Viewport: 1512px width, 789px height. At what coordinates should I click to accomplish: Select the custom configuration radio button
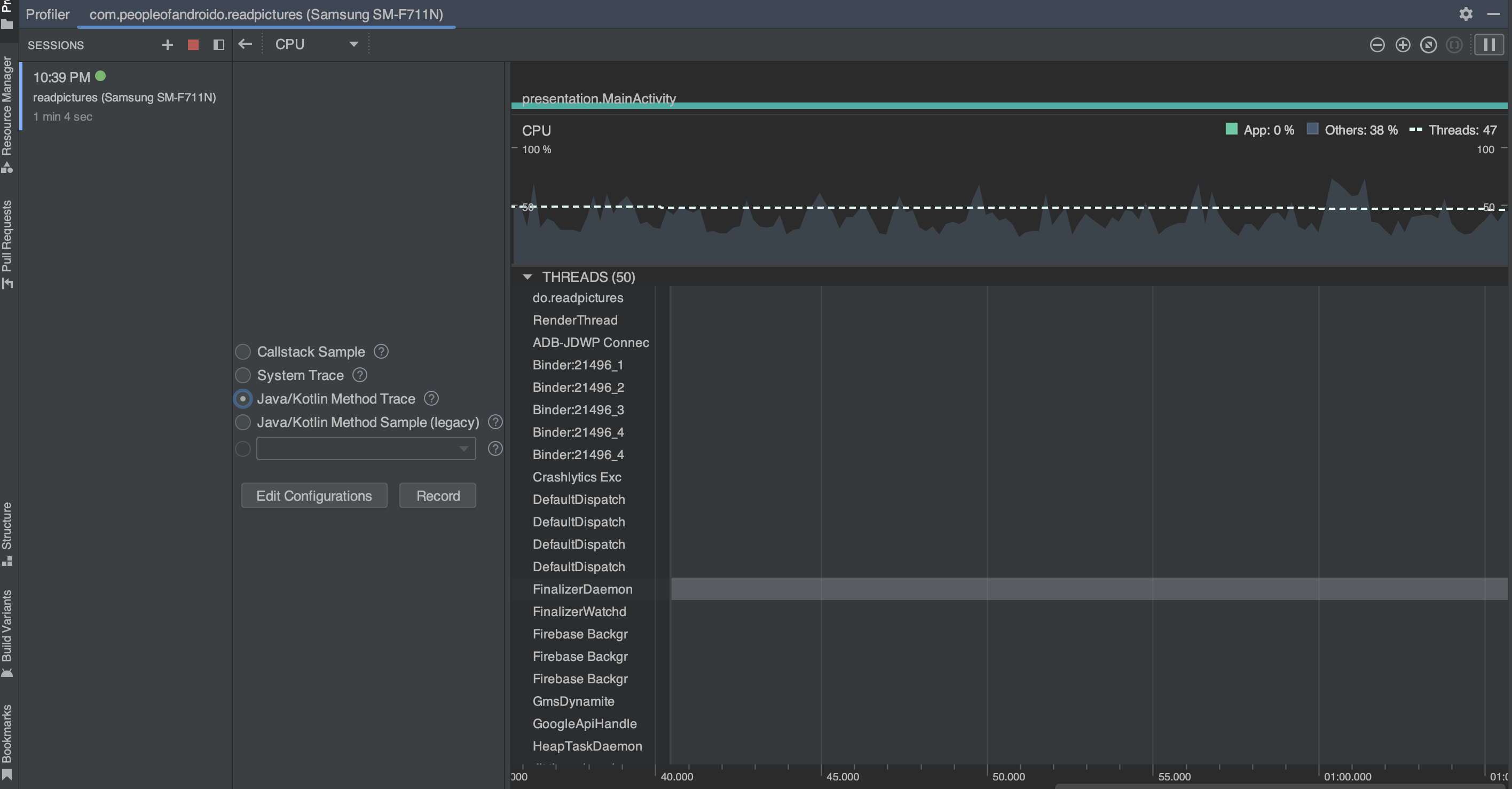[x=243, y=449]
